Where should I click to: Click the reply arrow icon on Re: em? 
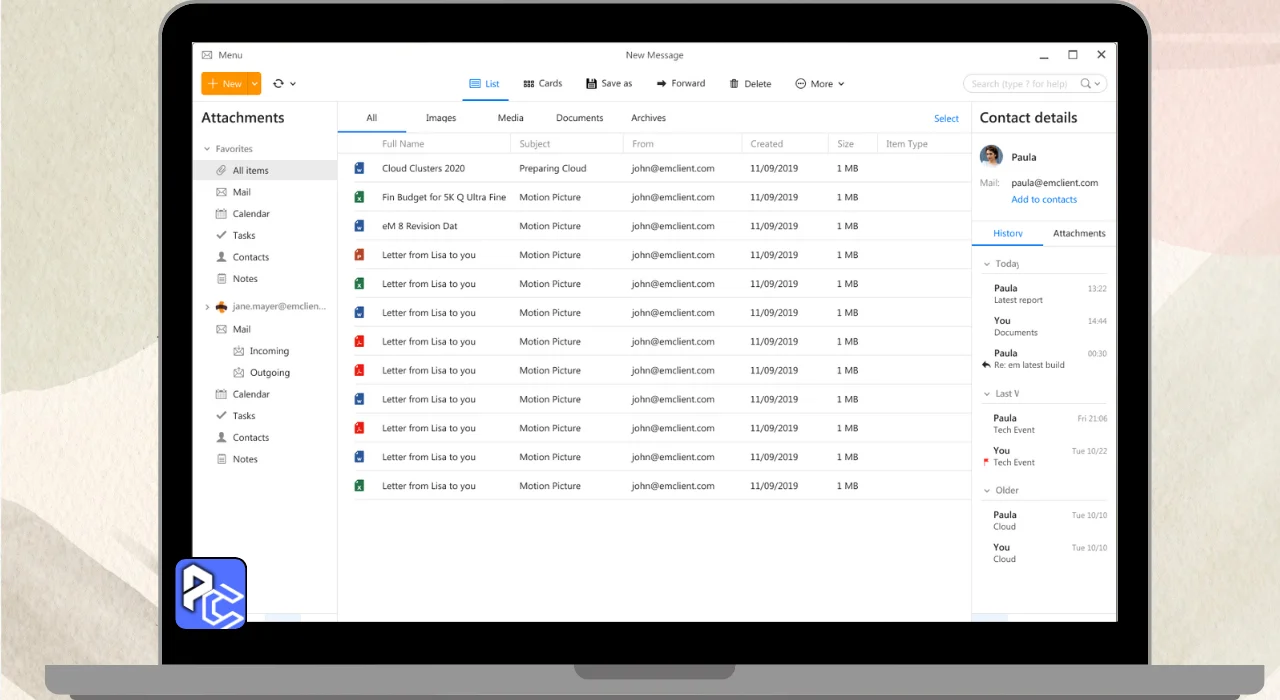pos(986,365)
